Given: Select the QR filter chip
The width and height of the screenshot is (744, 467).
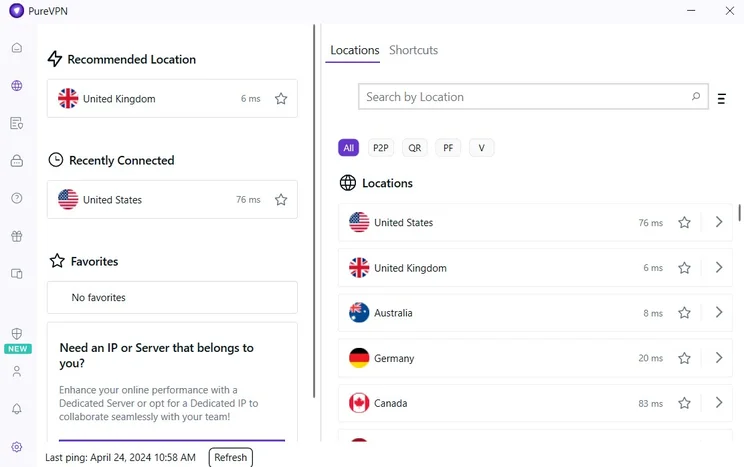Looking at the screenshot, I should click(x=414, y=148).
